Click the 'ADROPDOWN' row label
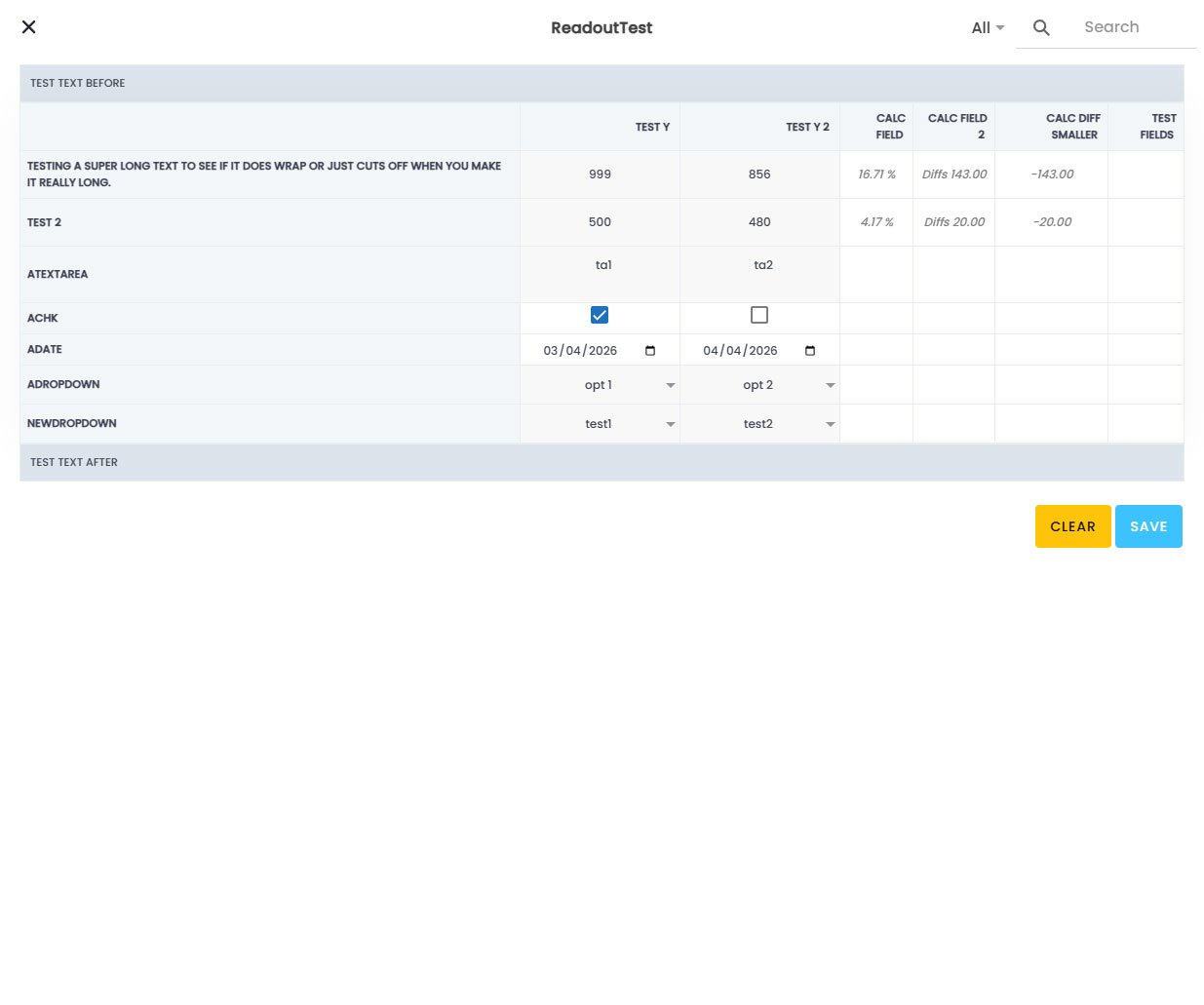Image resolution: width=1204 pixels, height=1005 pixels. 63,384
